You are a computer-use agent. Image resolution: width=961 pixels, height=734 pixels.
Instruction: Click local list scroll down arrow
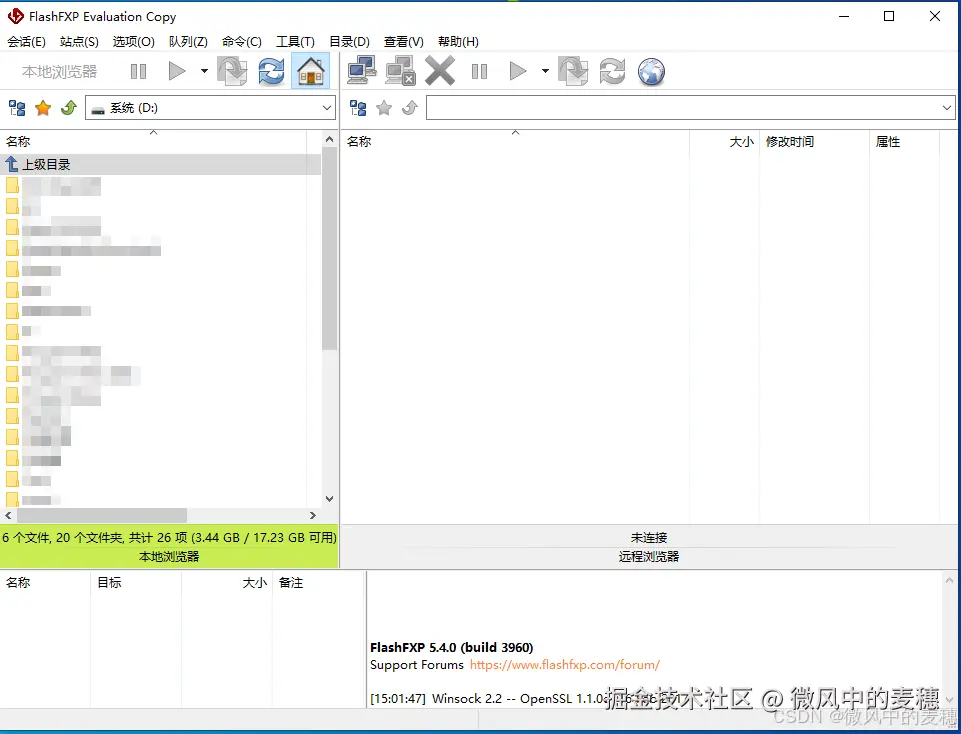click(330, 499)
